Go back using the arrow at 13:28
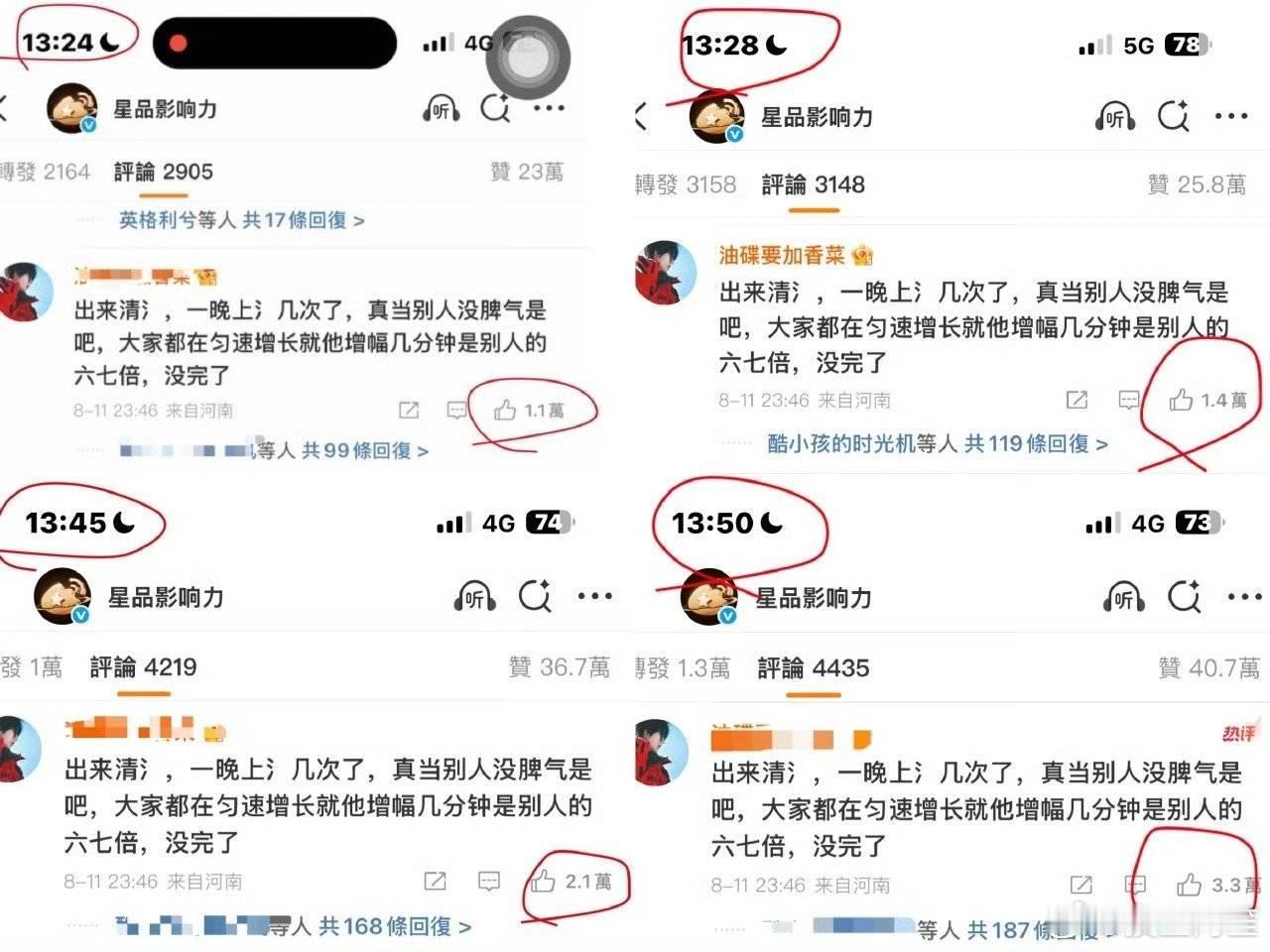The image size is (1270, 952). tap(642, 116)
